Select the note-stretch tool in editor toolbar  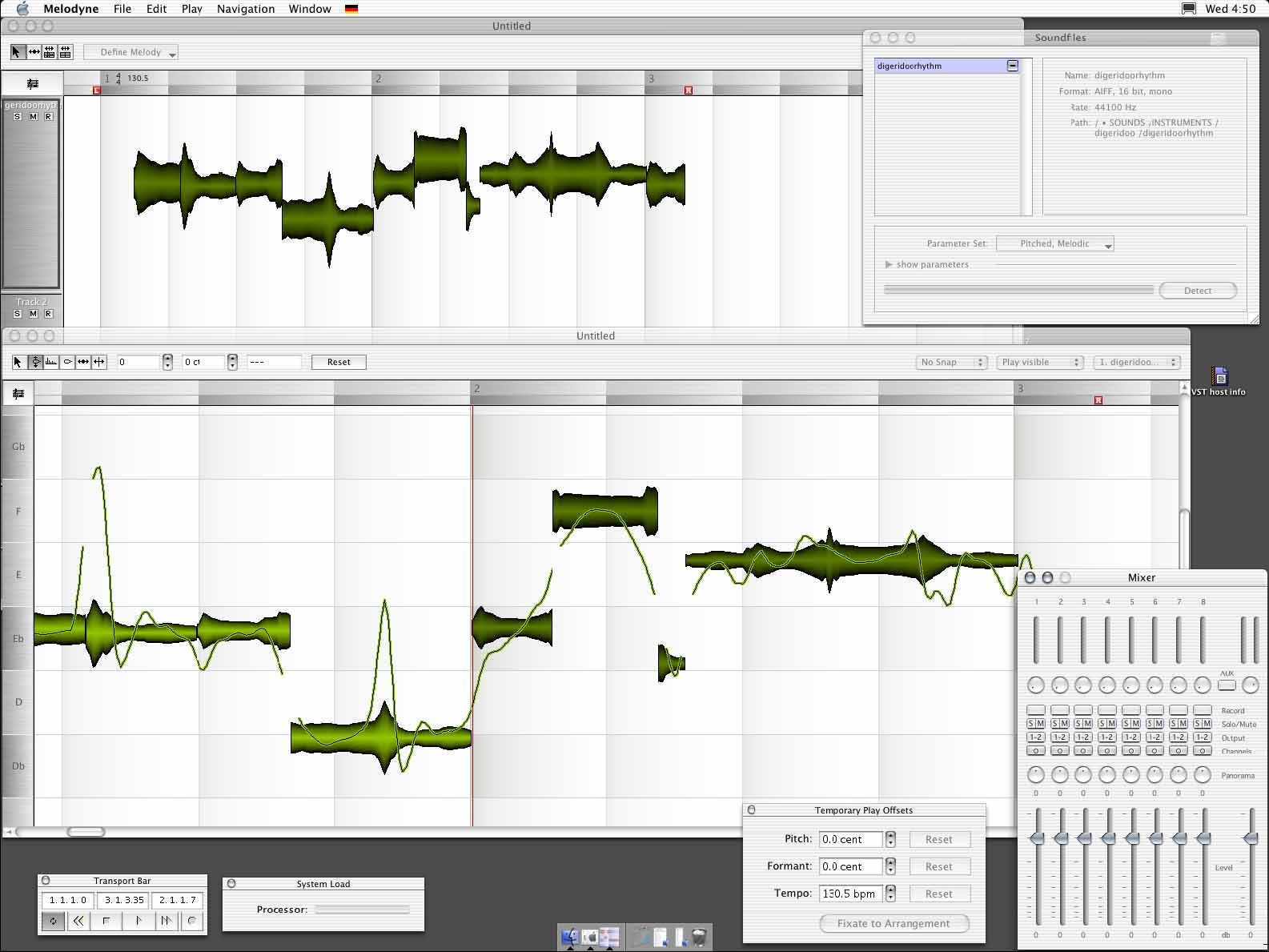[x=83, y=362]
